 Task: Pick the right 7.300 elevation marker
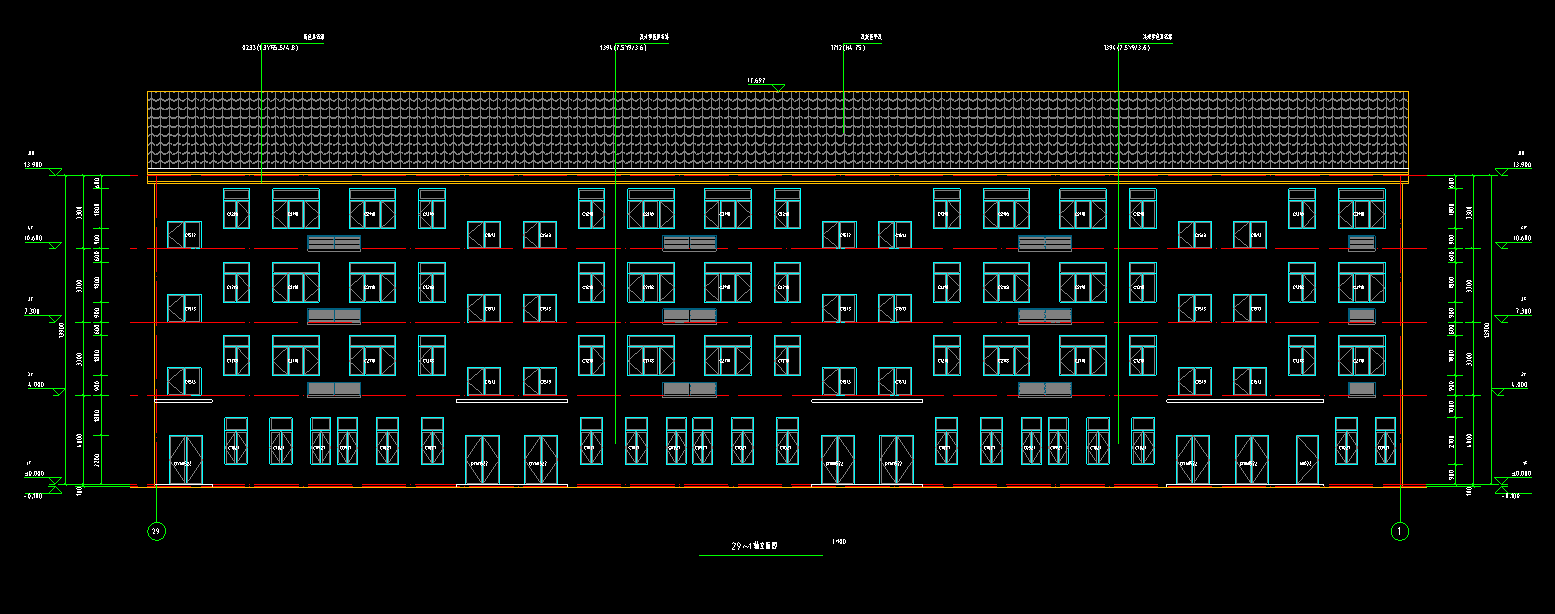coord(1521,312)
